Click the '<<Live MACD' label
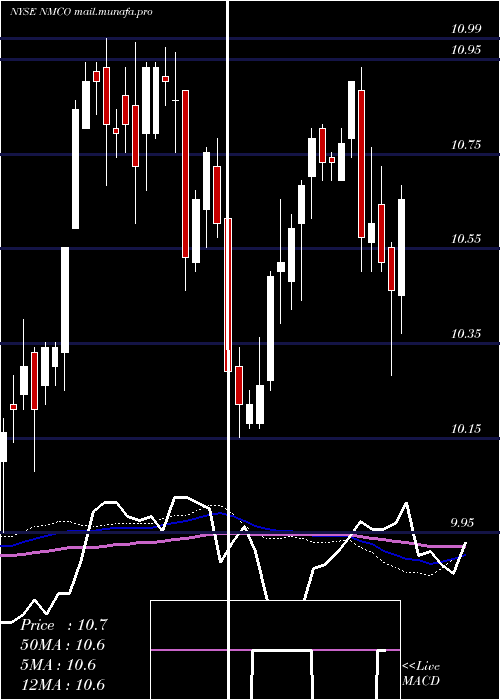This screenshot has width=500, height=700. 421,674
